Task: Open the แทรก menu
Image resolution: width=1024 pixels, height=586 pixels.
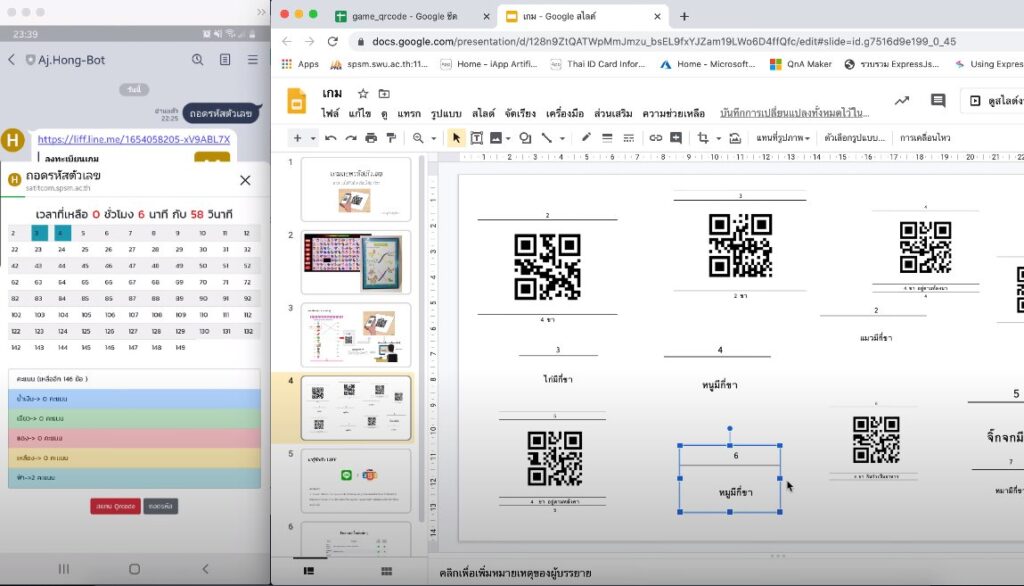Action: click(x=409, y=114)
